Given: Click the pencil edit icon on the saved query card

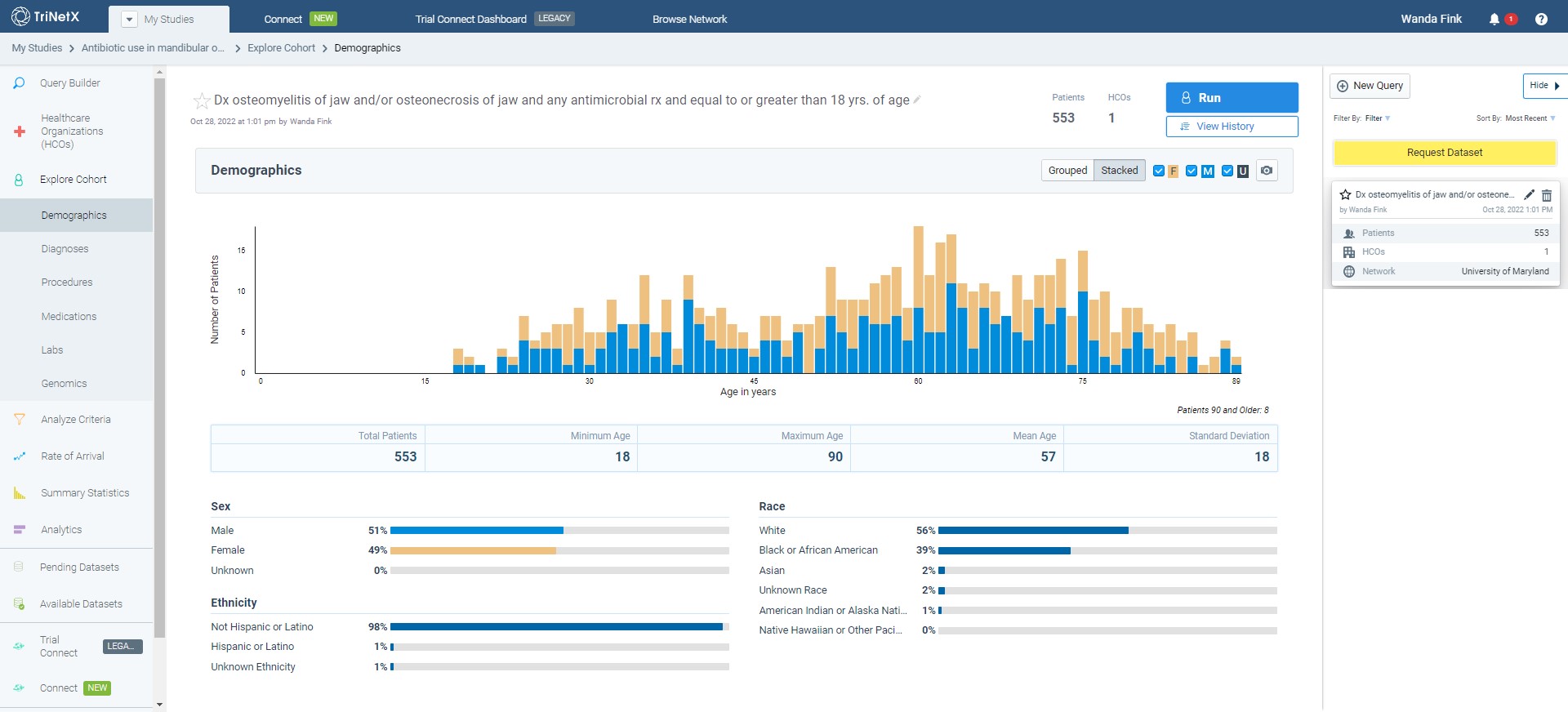Looking at the screenshot, I should point(1529,195).
